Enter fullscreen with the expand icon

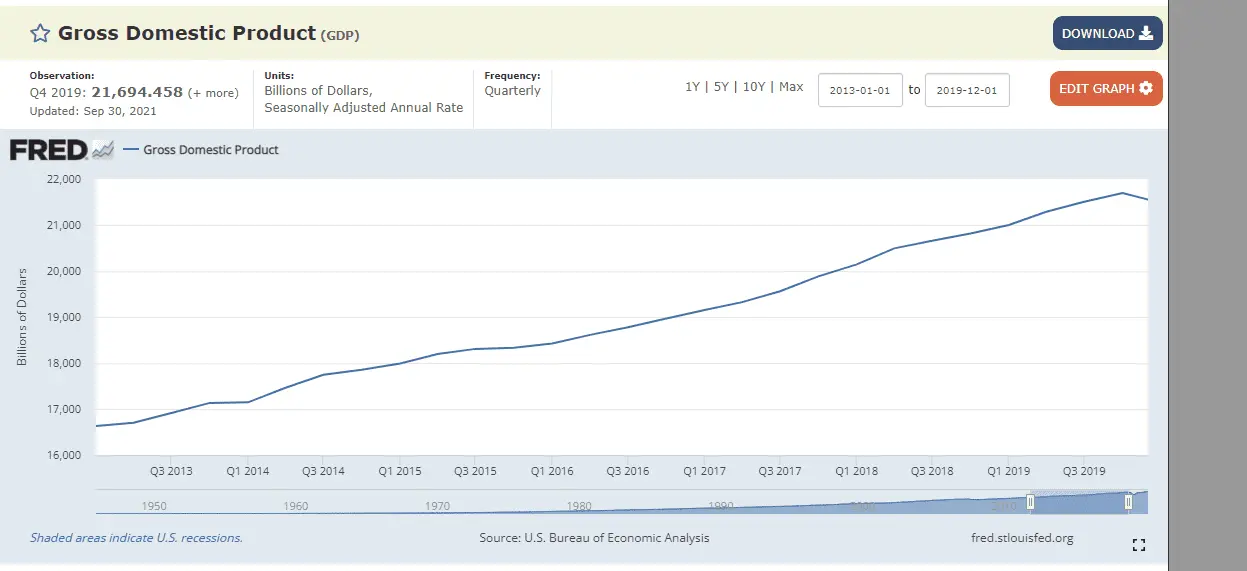tap(1138, 545)
